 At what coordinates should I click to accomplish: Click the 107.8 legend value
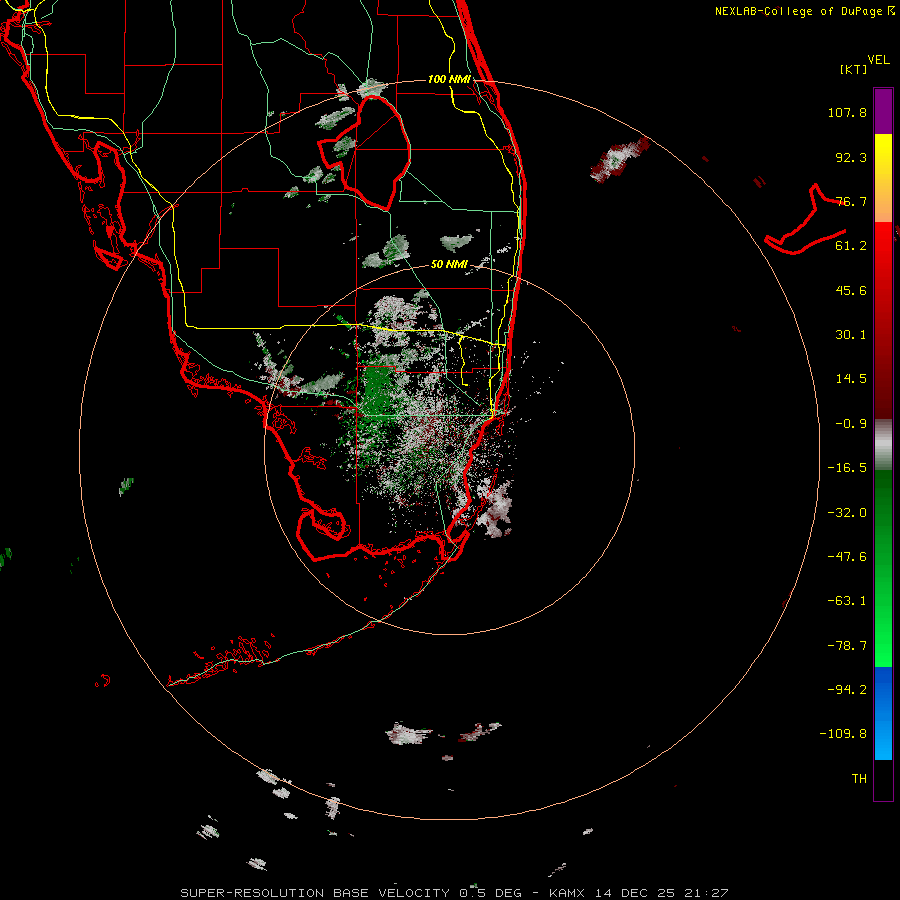(847, 112)
